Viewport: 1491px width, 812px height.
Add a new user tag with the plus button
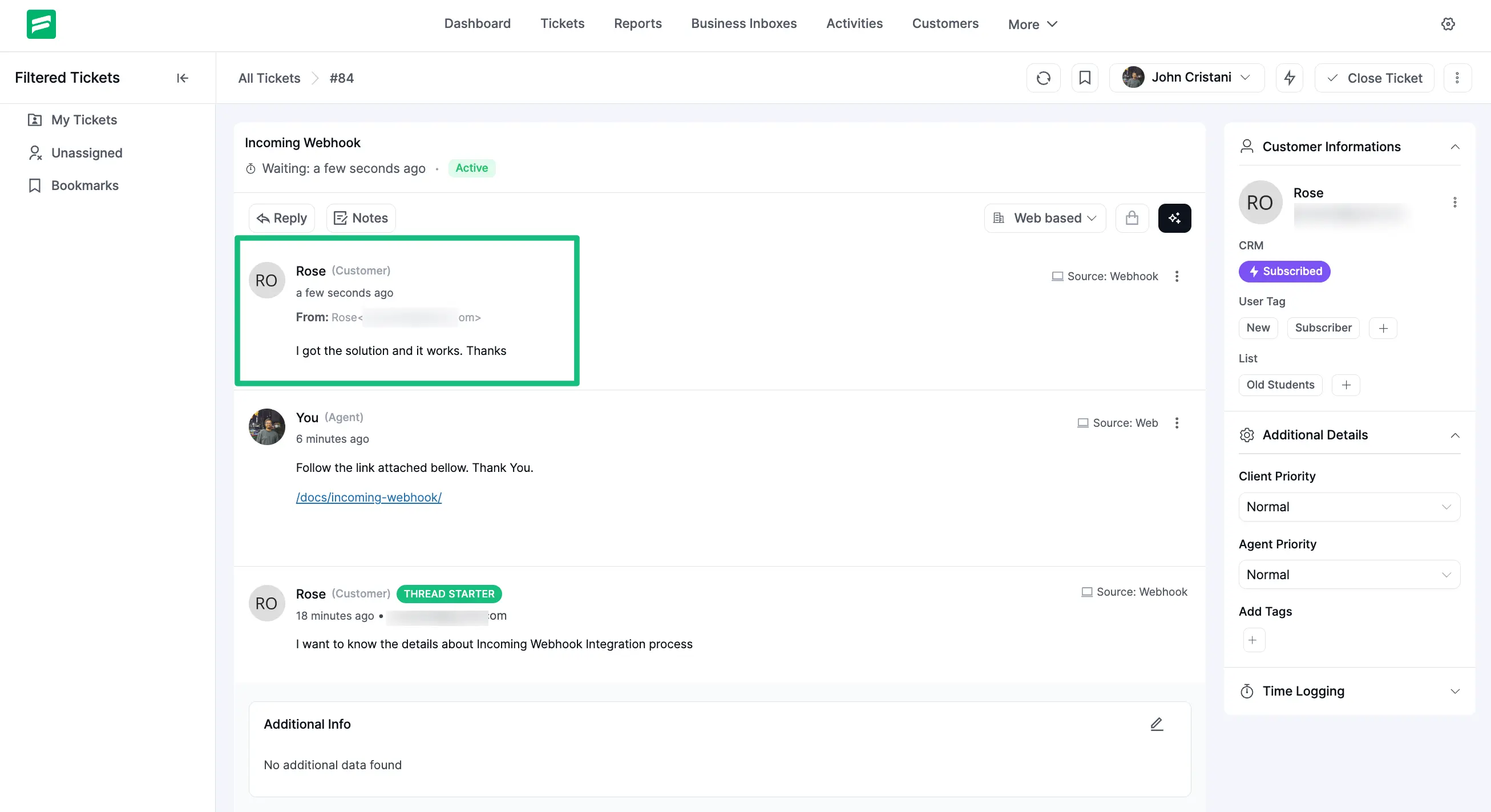click(x=1383, y=328)
